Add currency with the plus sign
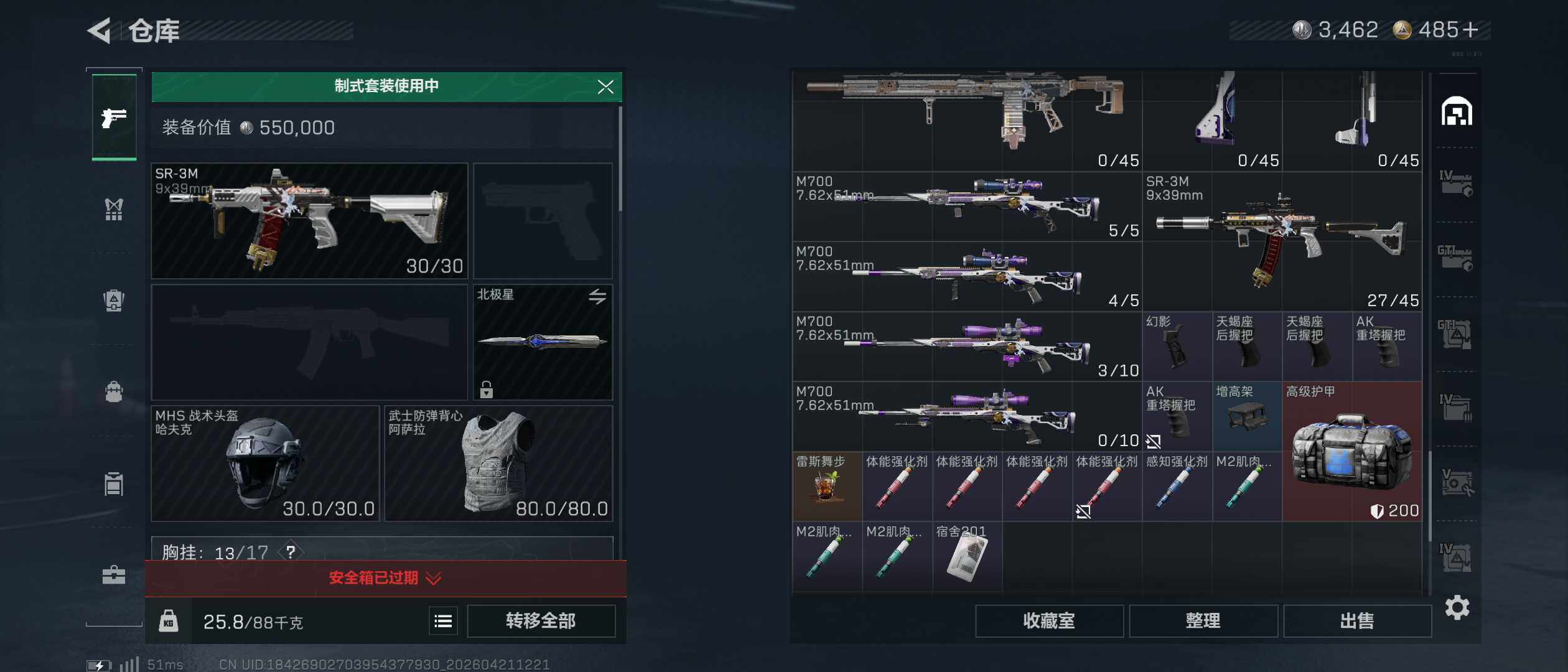1568x672 pixels. (1470, 30)
